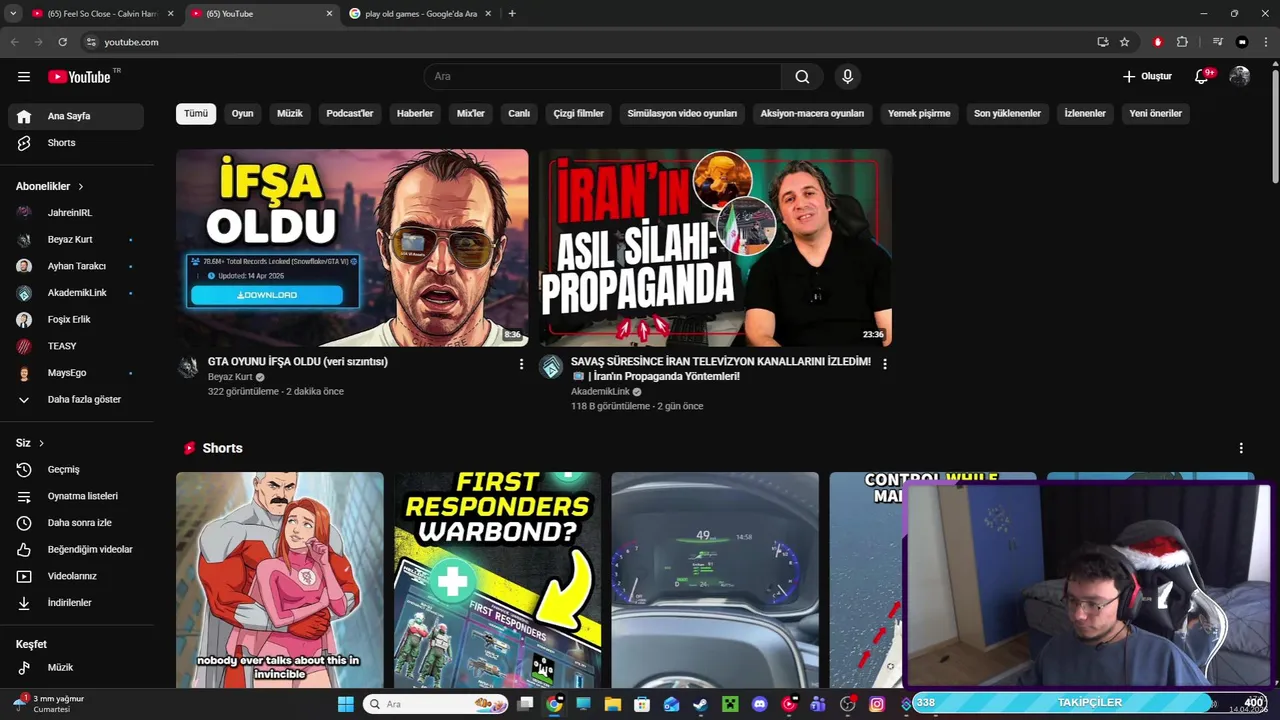The height and width of the screenshot is (720, 1280).
Task: Open options for GTA OYUNU İFŞA OLDU video
Action: point(521,364)
